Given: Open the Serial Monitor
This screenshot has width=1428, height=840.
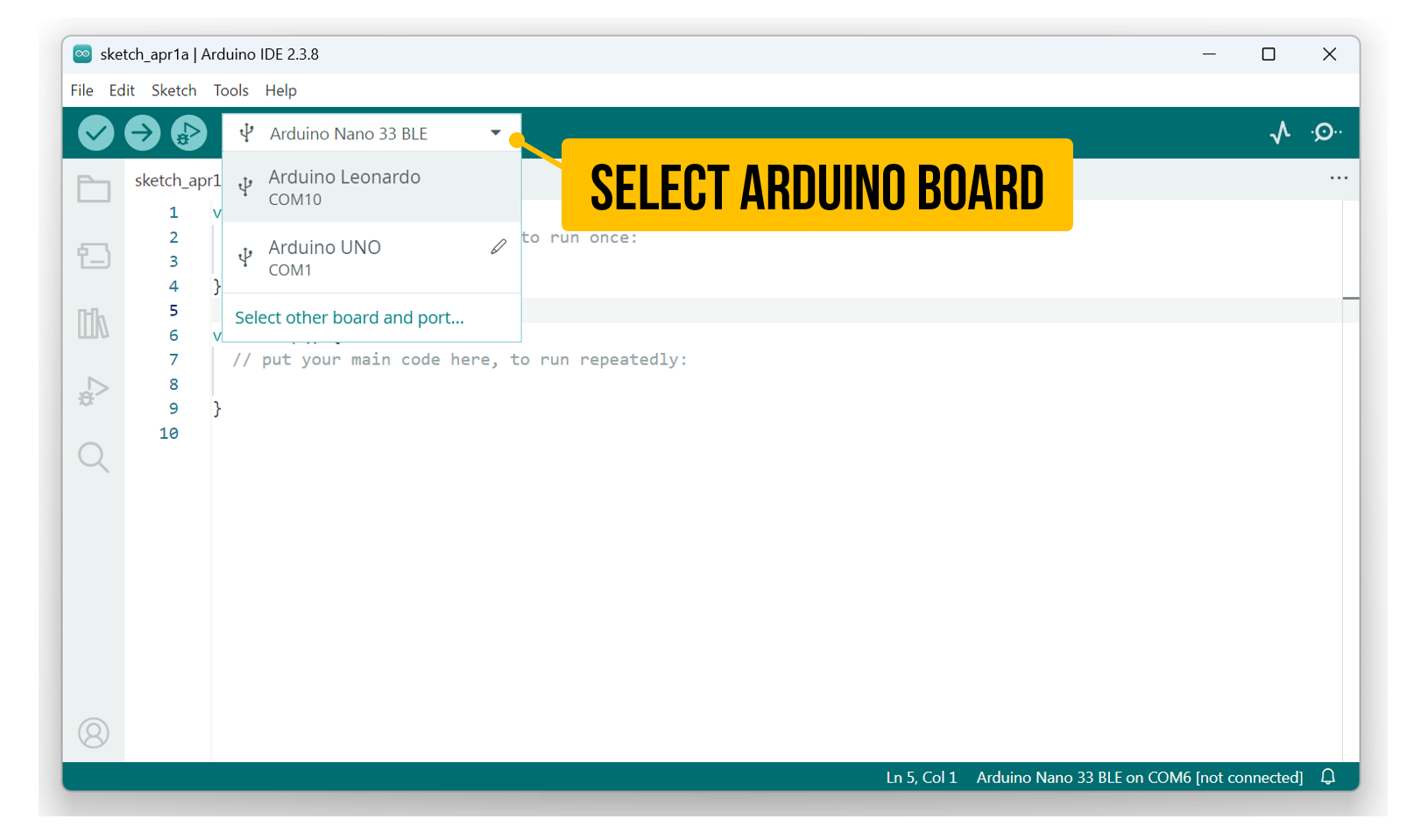Looking at the screenshot, I should click(x=1325, y=132).
